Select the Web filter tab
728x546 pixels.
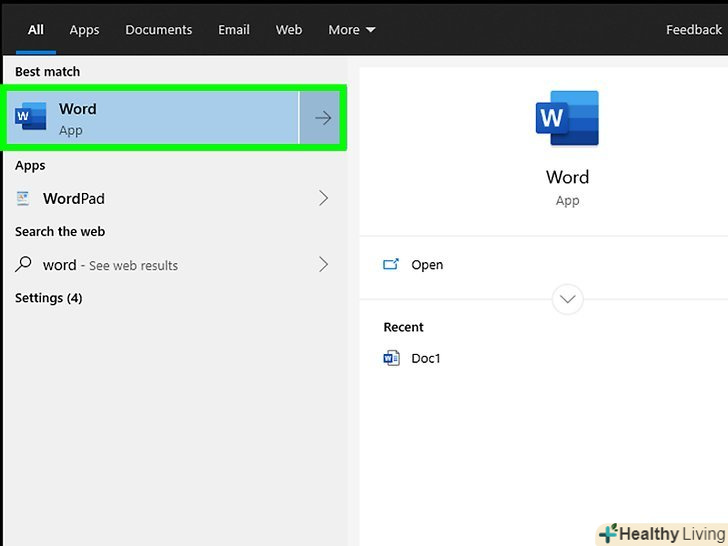coord(289,30)
